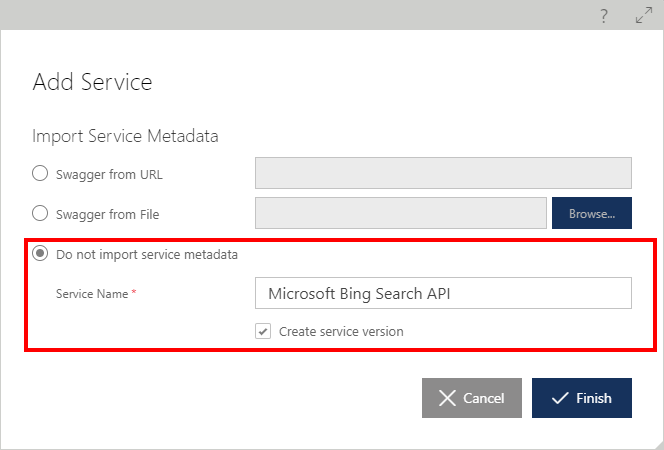The height and width of the screenshot is (450, 664).
Task: Click the Service Name required field label
Action: pos(96,294)
